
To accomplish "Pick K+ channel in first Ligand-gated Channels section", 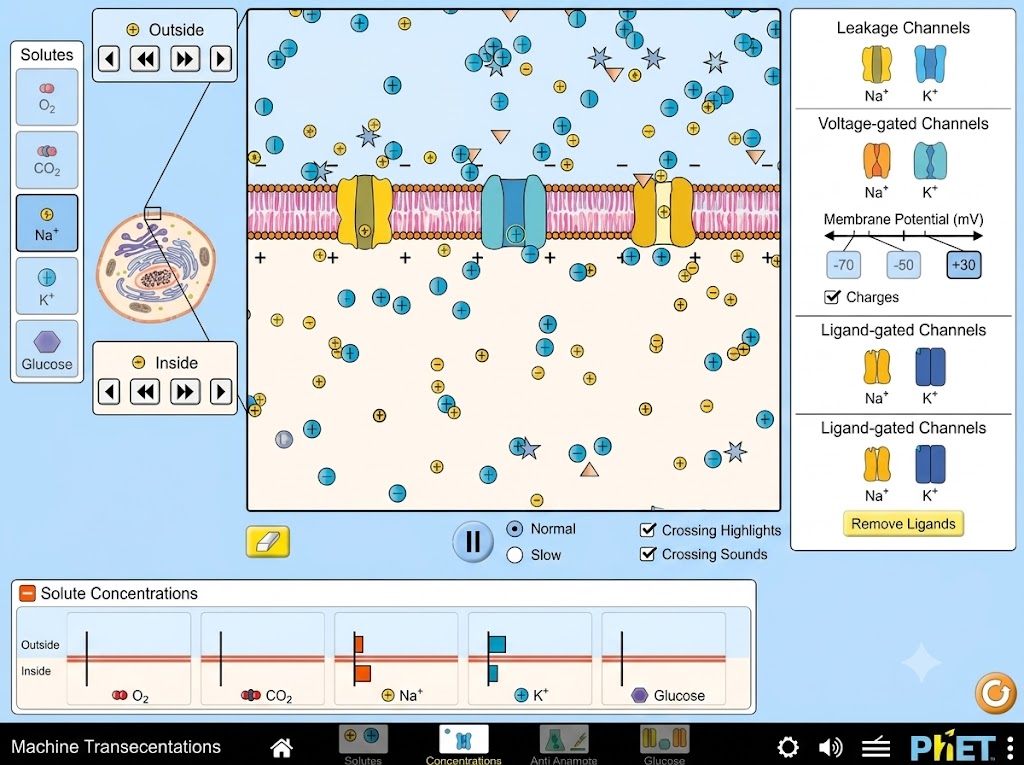I will coord(930,366).
